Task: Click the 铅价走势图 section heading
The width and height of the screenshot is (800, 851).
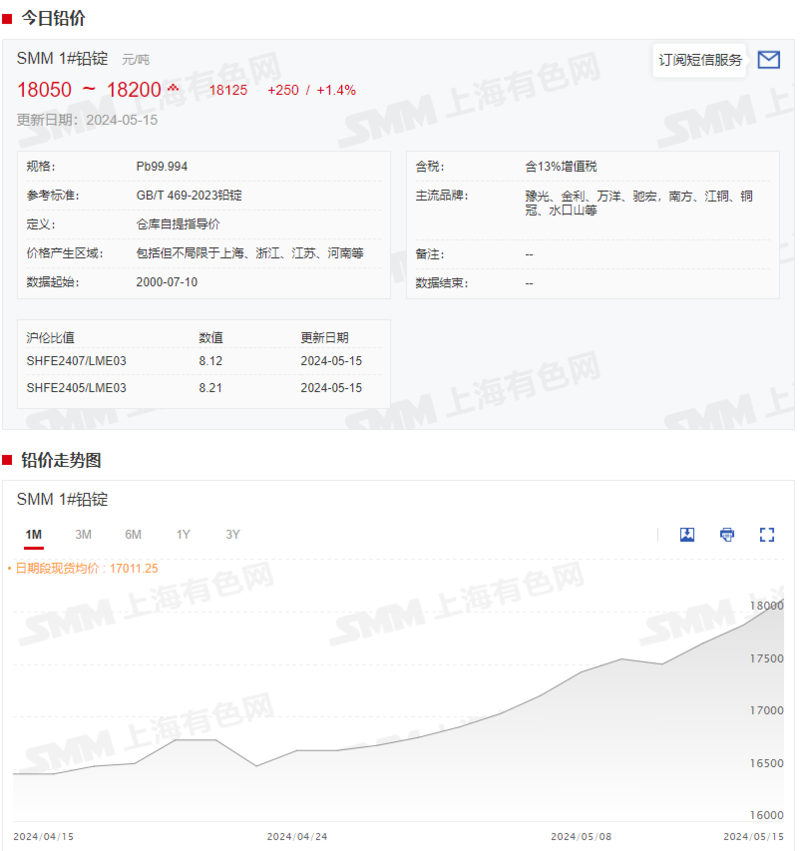Action: coord(61,460)
